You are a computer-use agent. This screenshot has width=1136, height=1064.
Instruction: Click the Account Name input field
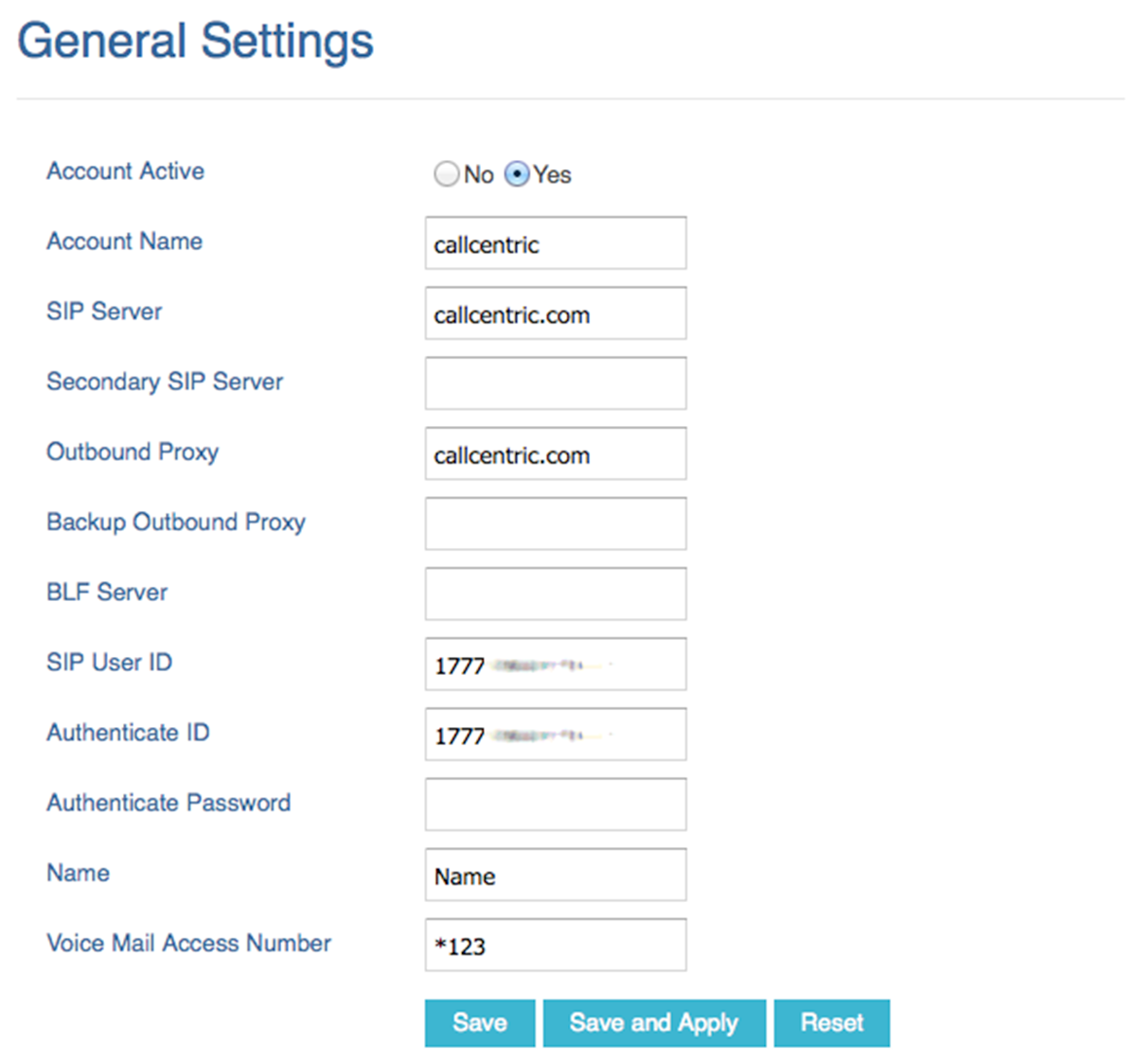(556, 243)
